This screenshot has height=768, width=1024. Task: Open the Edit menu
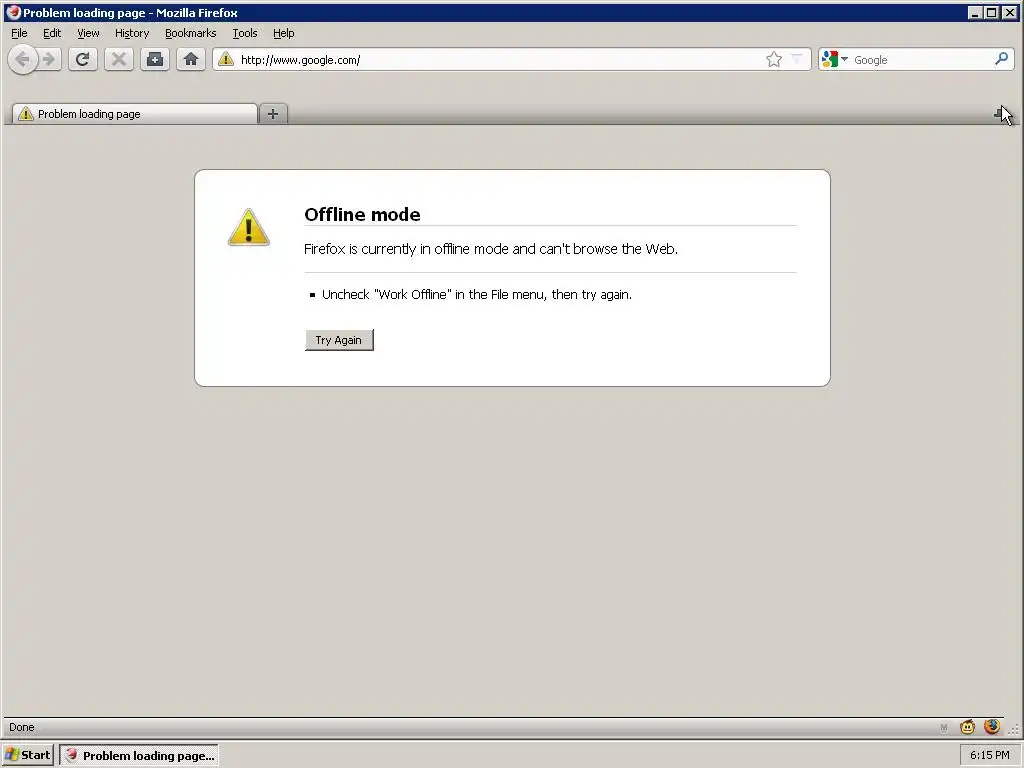[52, 33]
